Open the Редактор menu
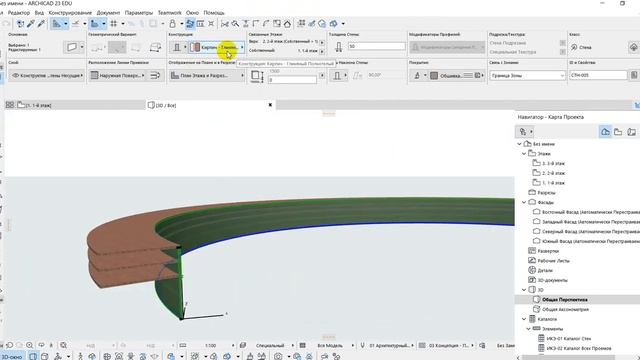The image size is (640, 360). click(19, 13)
